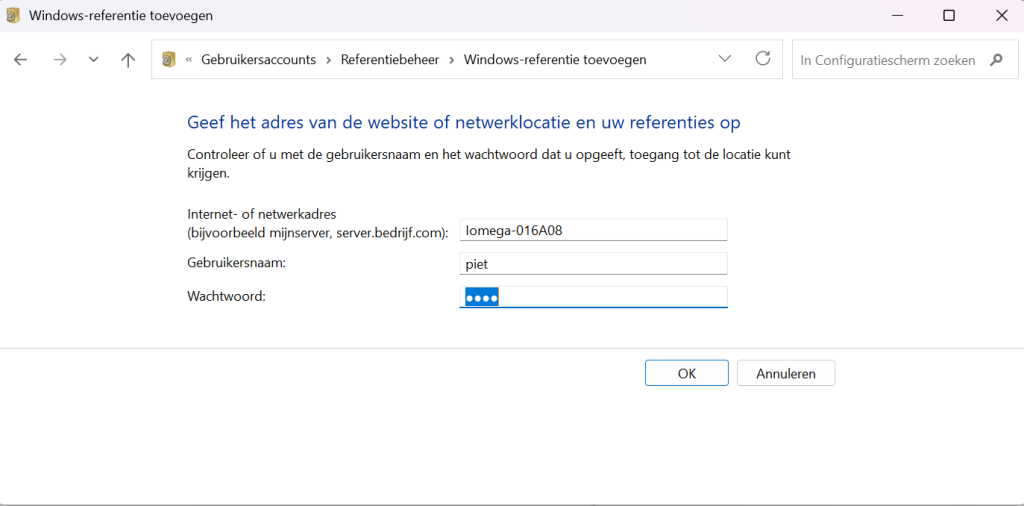Click into the Wachtwoord field
Screen dimensions: 1024x506
(x=593, y=298)
